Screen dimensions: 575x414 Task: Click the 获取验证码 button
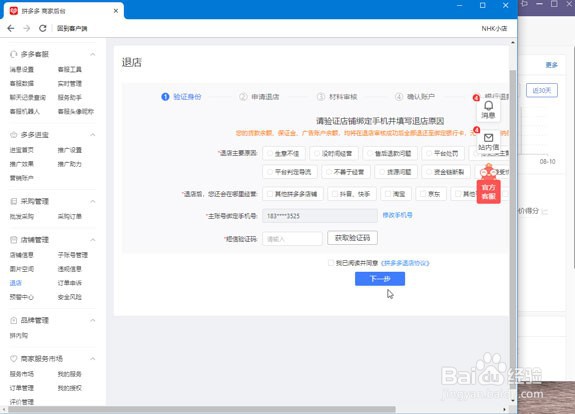[352, 238]
